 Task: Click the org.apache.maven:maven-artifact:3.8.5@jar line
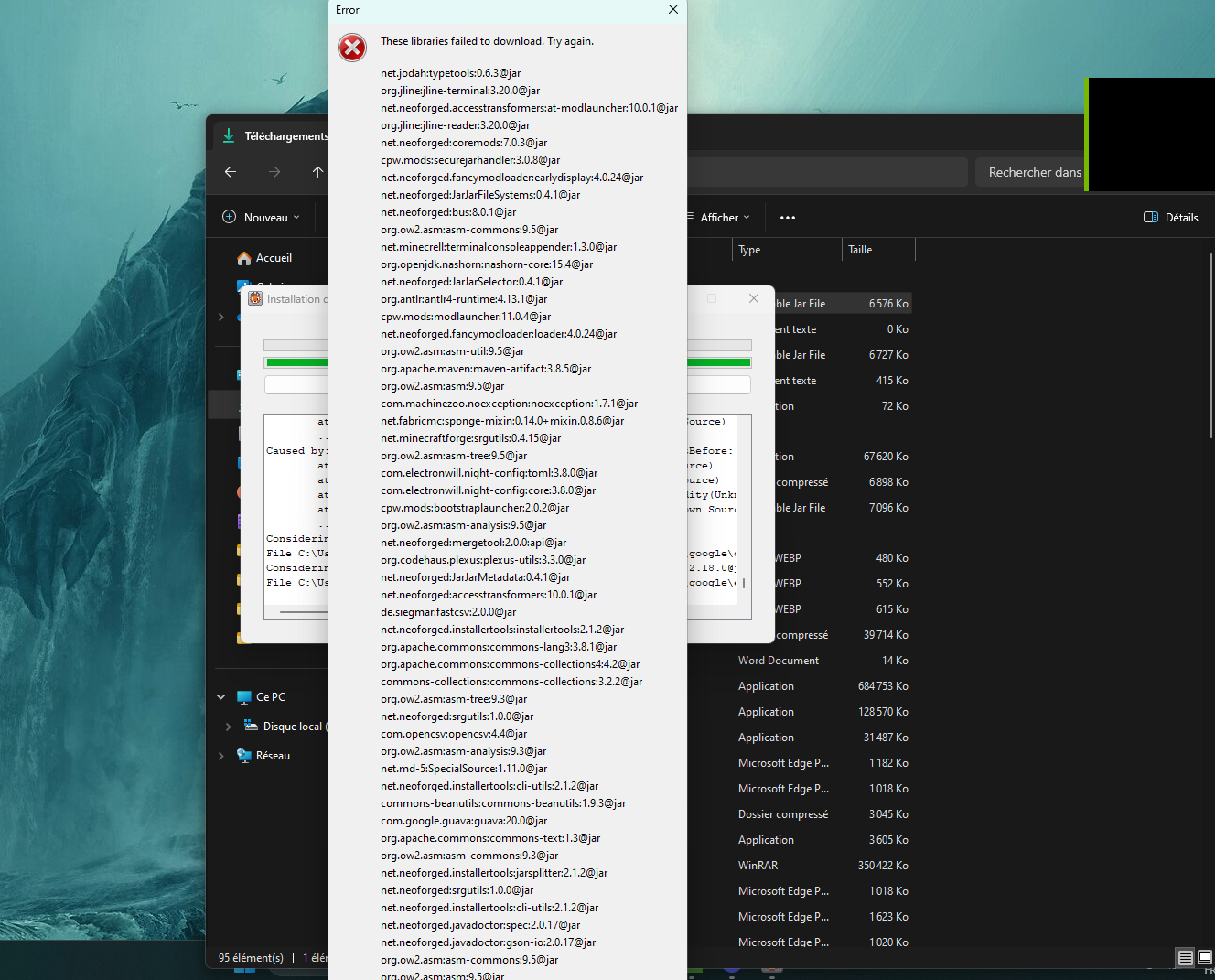pos(486,369)
